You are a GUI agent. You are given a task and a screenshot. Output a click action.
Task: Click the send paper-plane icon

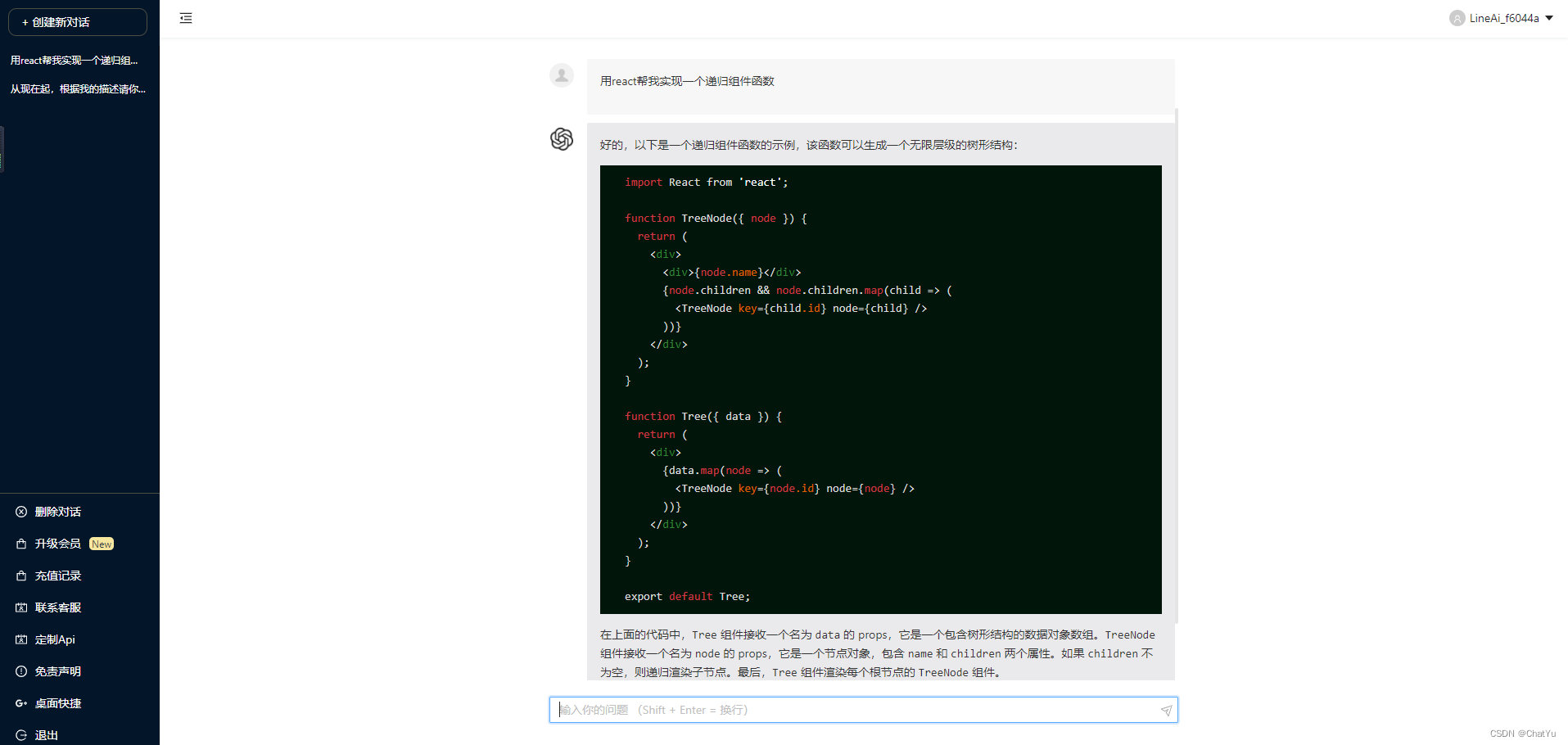point(1166,710)
